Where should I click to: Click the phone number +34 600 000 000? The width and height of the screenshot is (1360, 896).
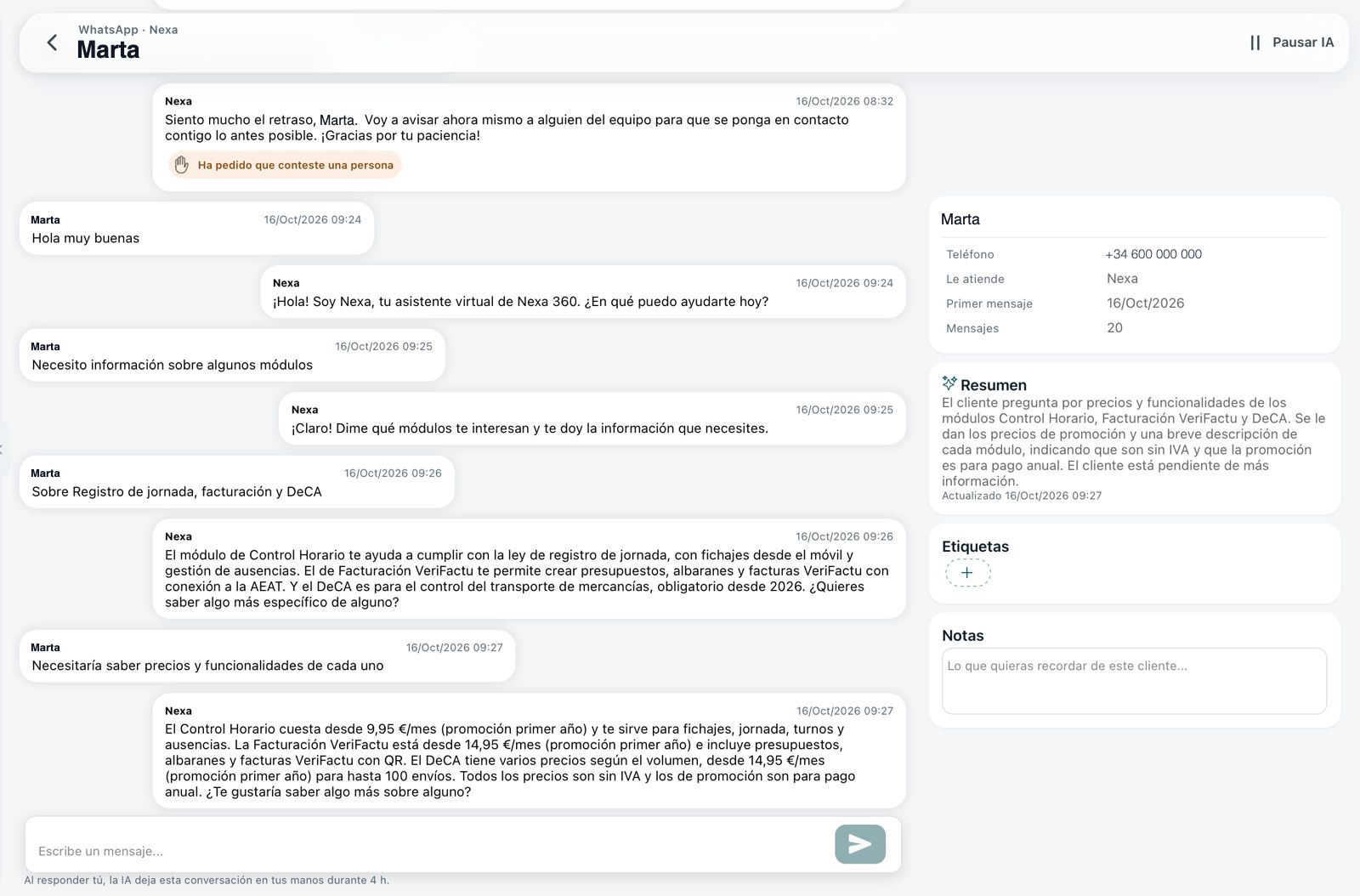(x=1153, y=254)
